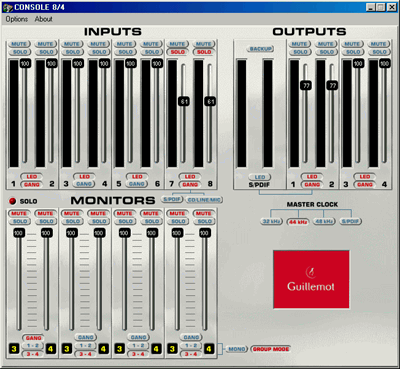
Task: Solo output channel 4
Action: 379,52
